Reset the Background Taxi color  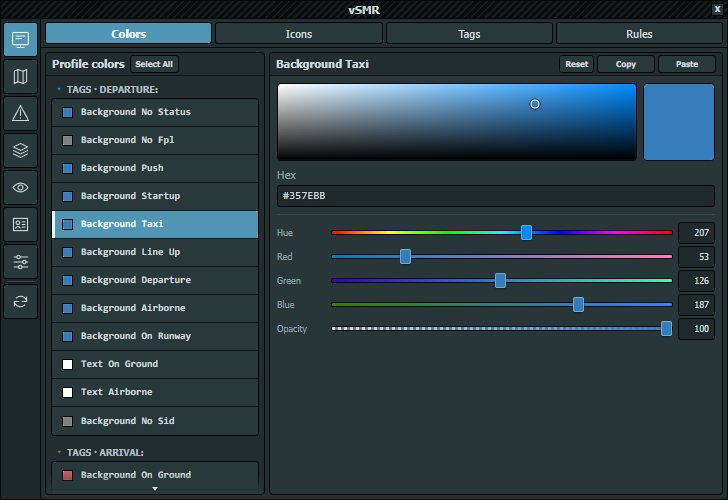(577, 64)
